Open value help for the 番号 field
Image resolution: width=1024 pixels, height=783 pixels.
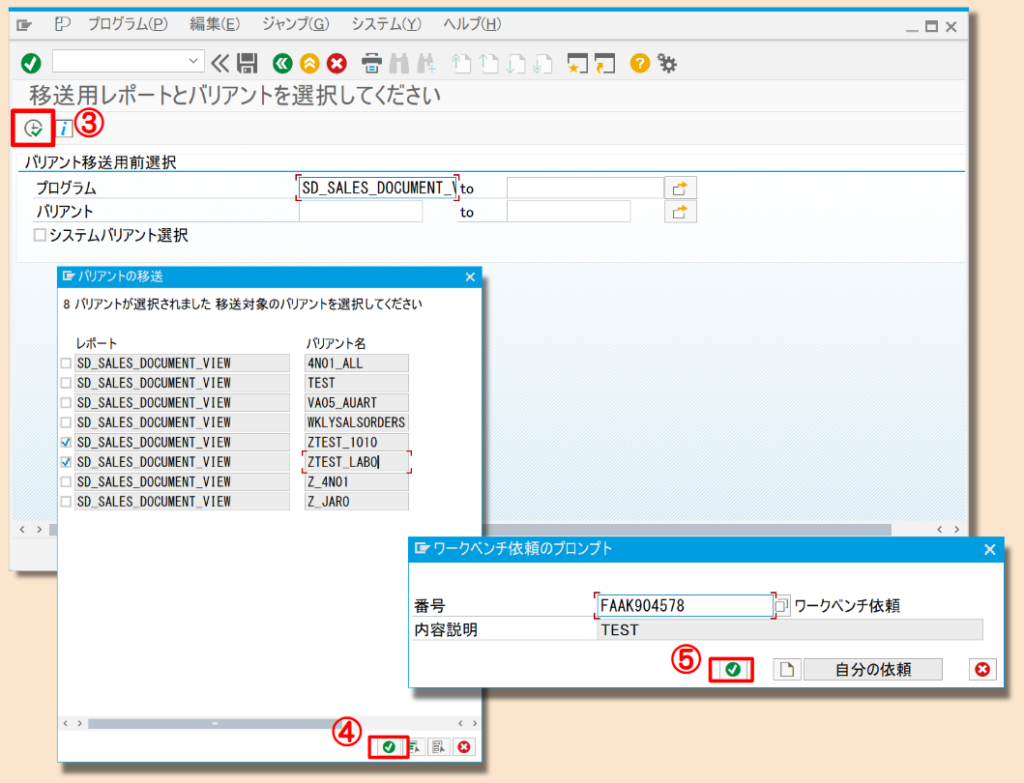coord(782,605)
